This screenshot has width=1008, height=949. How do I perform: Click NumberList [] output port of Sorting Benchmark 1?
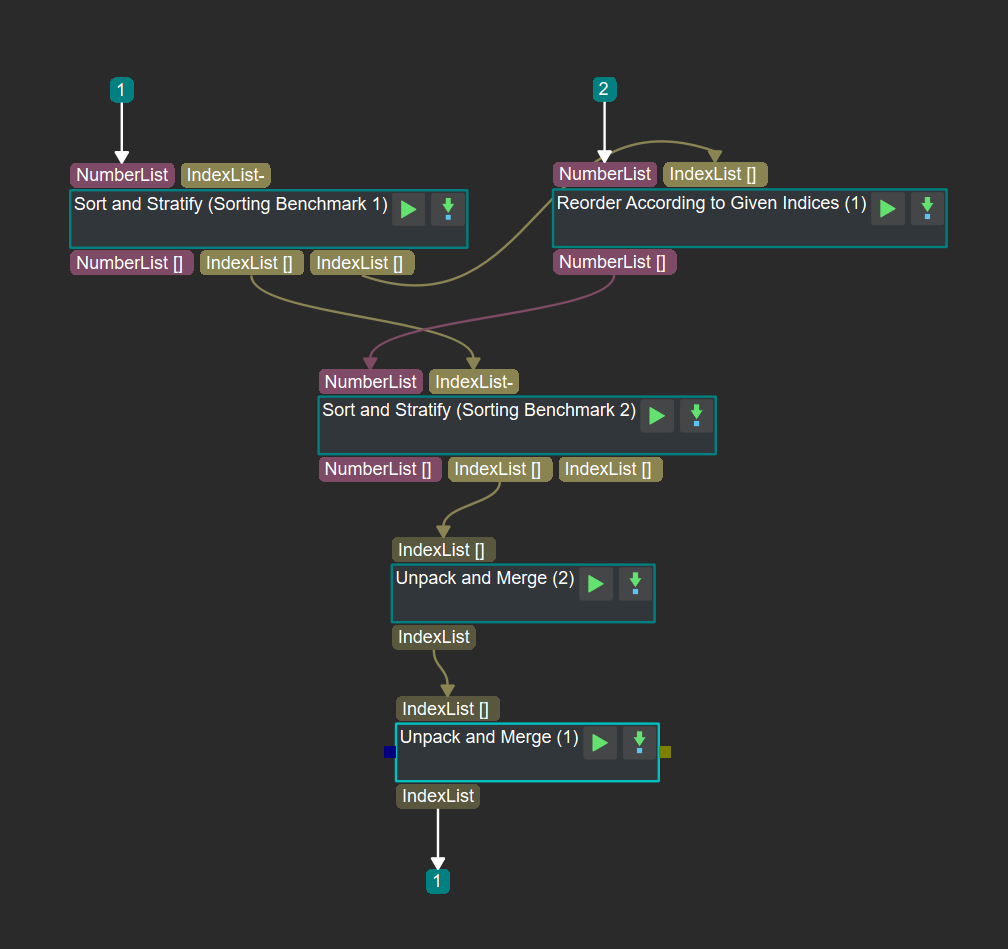(x=131, y=263)
